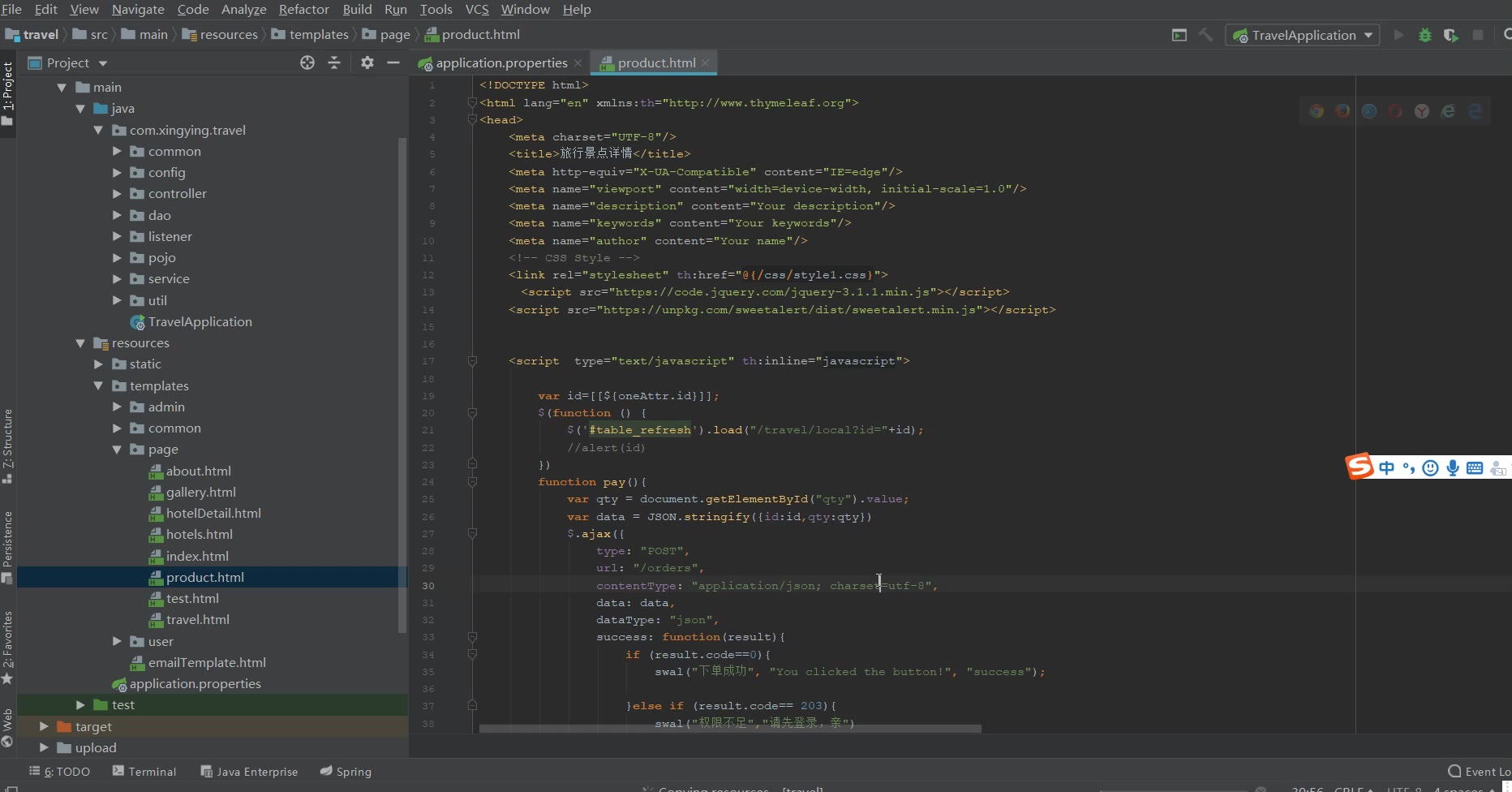The height and width of the screenshot is (792, 1512).
Task: Fold the pay function on line 24
Action: (472, 481)
